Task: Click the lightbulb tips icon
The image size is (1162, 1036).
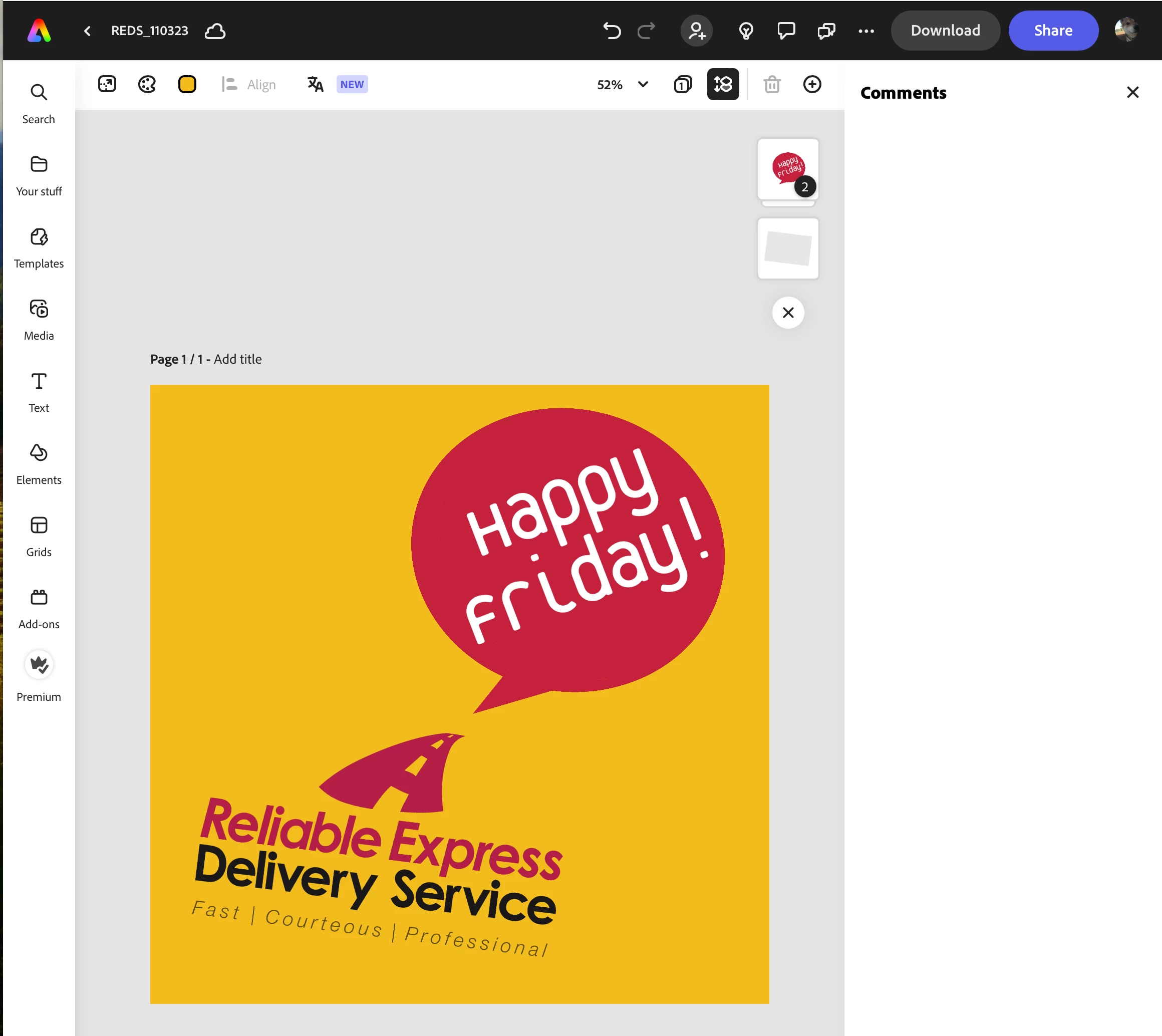Action: click(746, 31)
